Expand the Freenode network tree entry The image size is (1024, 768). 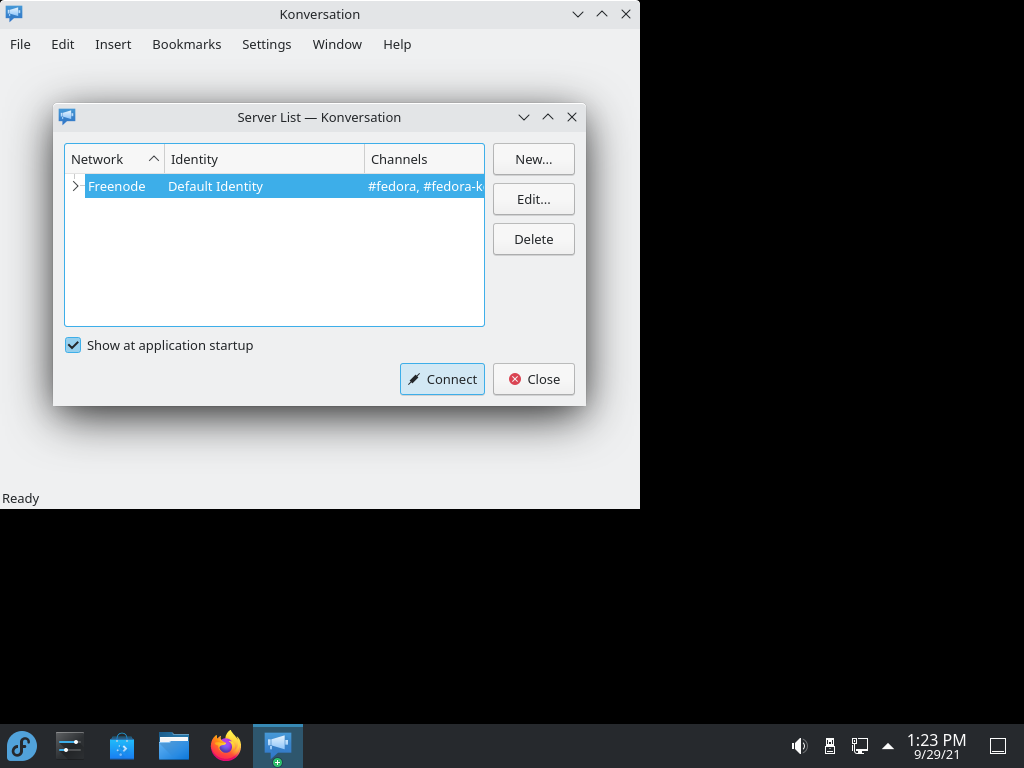[x=75, y=186]
